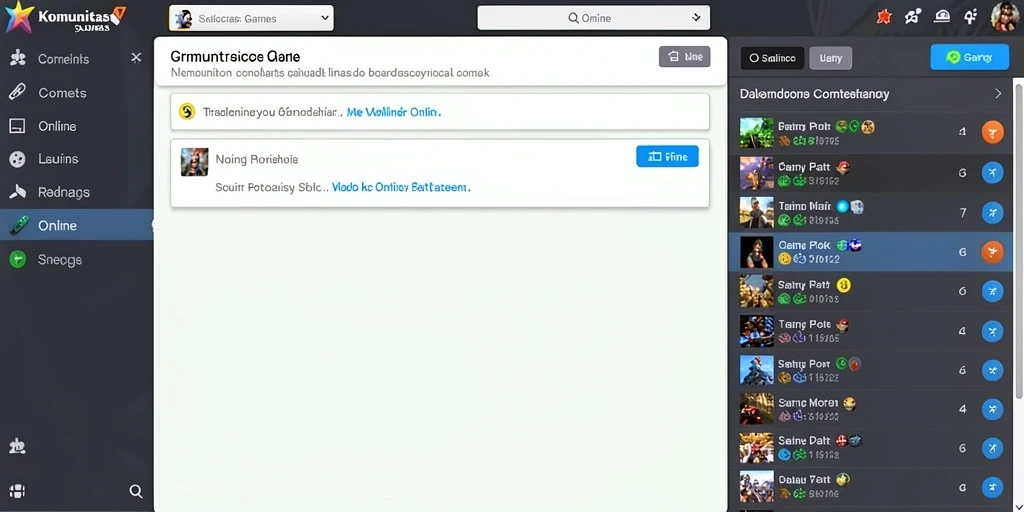Click the blue Garry button
Viewport: 1024px width, 512px height.
(968, 57)
